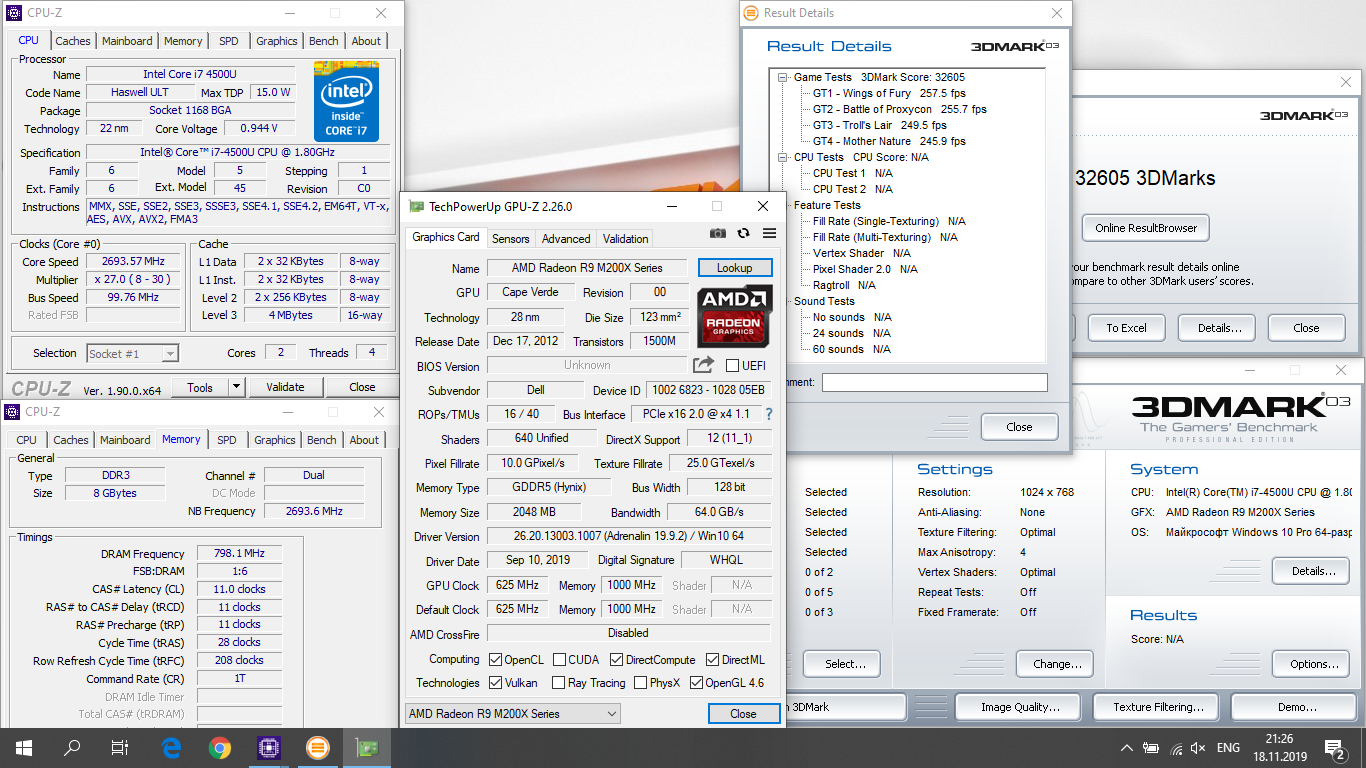1366x768 pixels.
Task: Open network tray icon
Action: 1175,748
